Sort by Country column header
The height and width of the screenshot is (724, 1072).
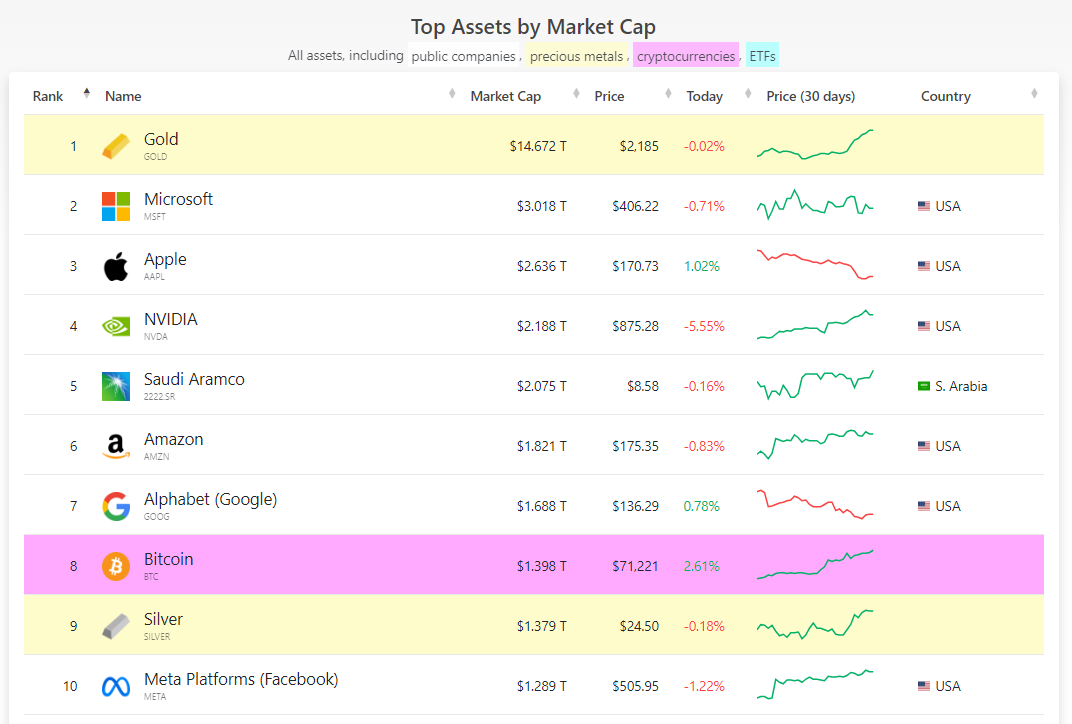point(946,96)
